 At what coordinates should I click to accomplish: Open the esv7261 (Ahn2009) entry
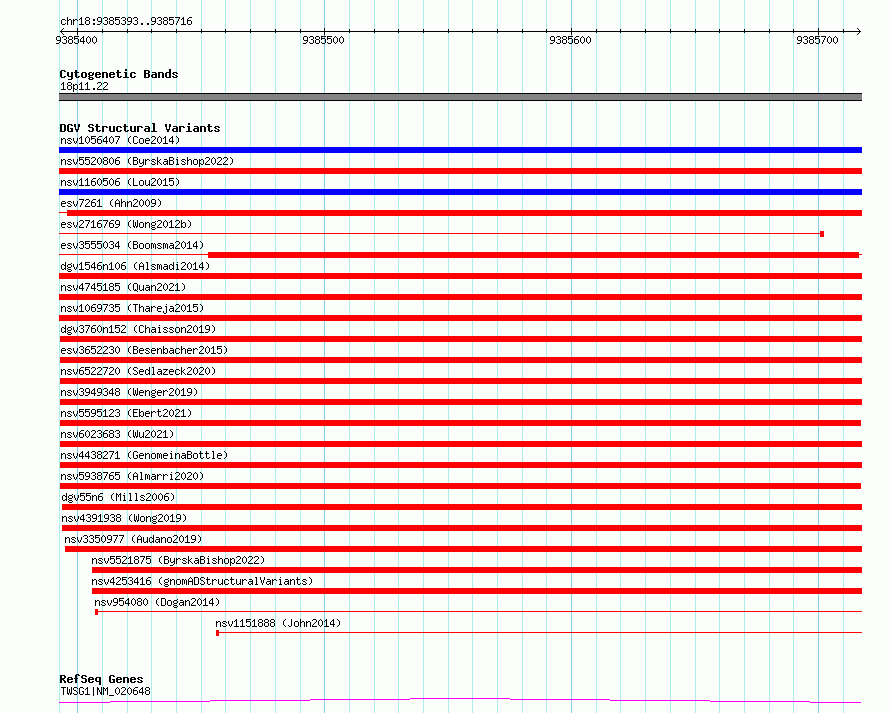[x=111, y=203]
